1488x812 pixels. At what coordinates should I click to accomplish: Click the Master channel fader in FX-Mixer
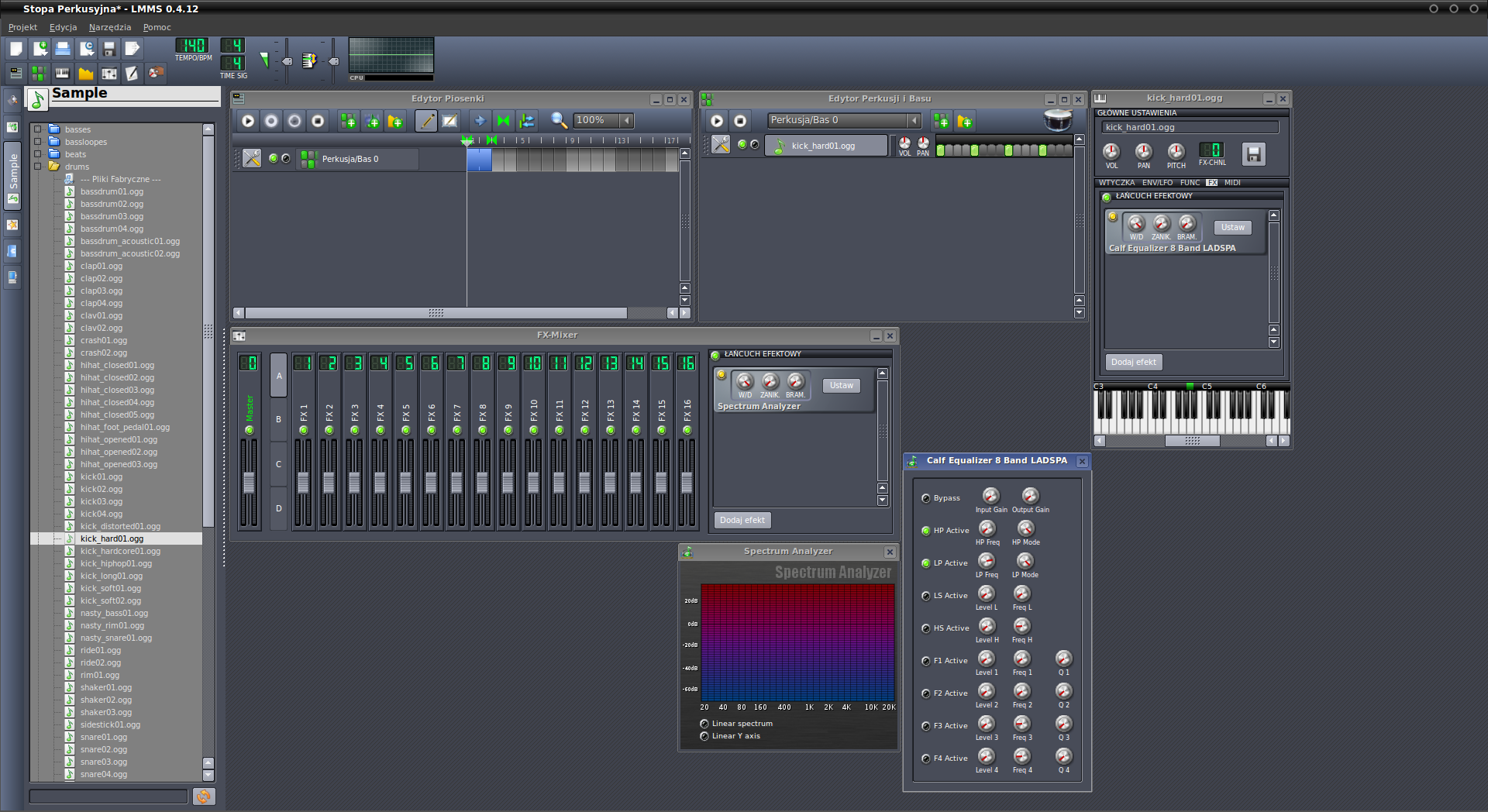click(249, 483)
